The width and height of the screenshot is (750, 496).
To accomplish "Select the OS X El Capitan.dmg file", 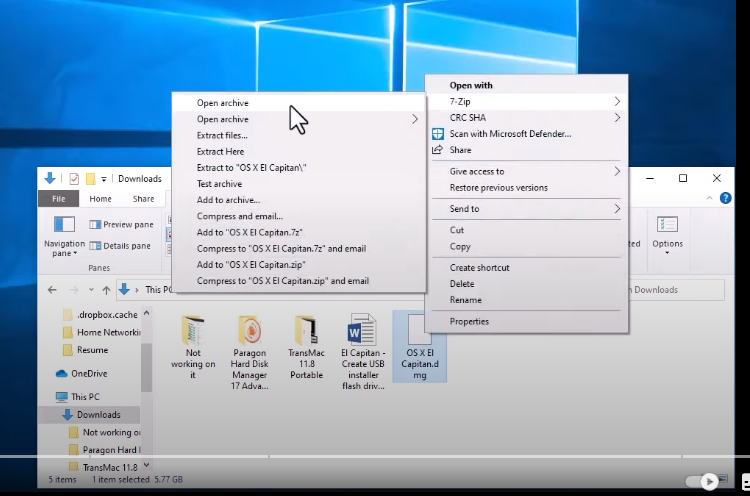I will coord(419,346).
